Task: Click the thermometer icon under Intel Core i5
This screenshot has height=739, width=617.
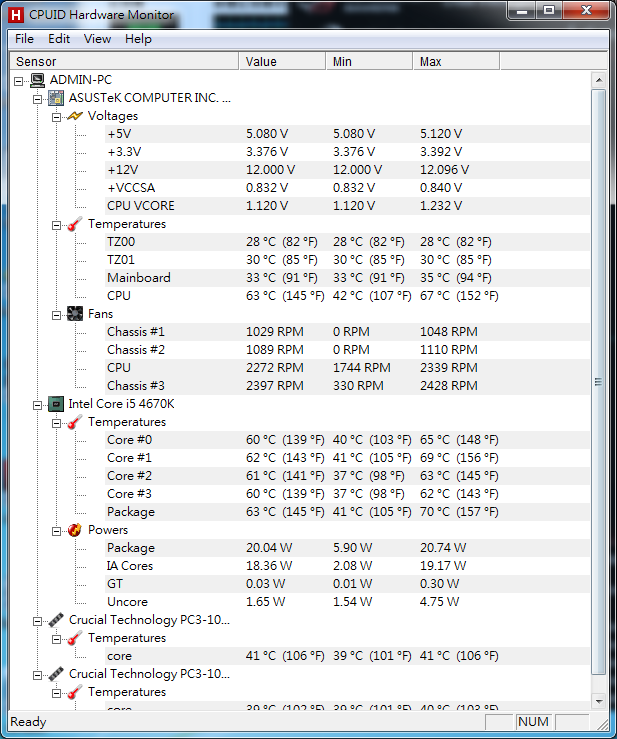Action: pyautogui.click(x=75, y=422)
